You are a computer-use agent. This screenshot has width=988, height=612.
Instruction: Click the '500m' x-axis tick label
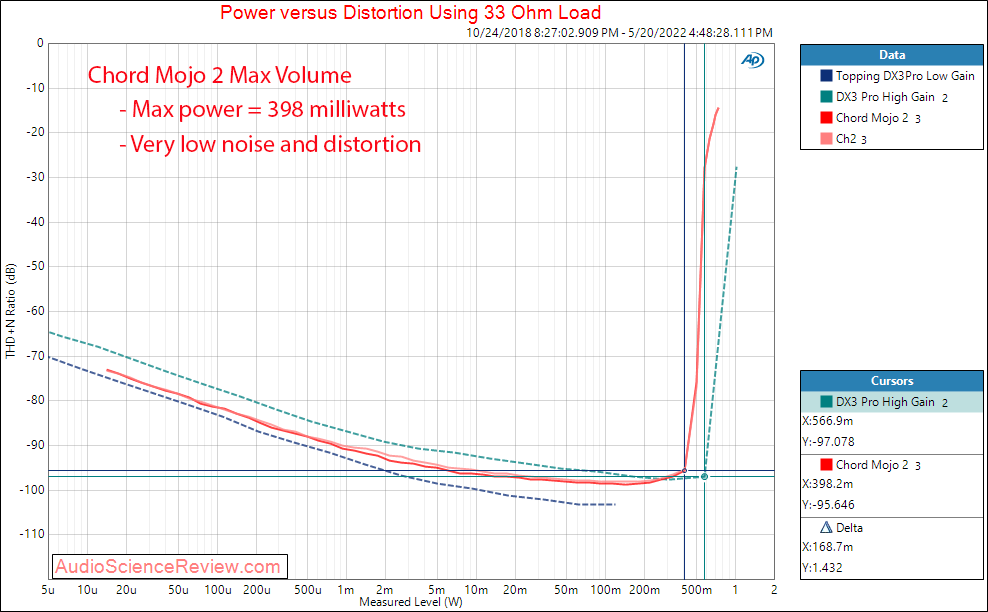click(x=697, y=590)
